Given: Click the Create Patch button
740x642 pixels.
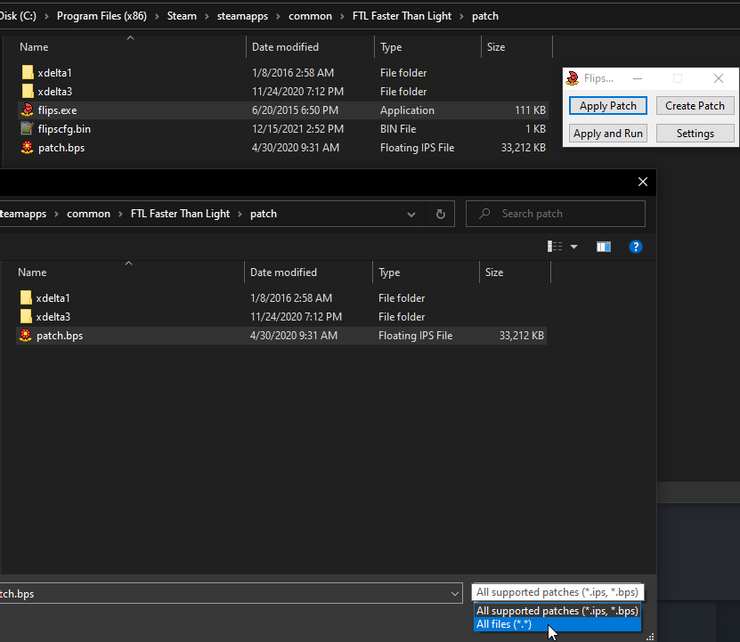Looking at the screenshot, I should (x=695, y=106).
